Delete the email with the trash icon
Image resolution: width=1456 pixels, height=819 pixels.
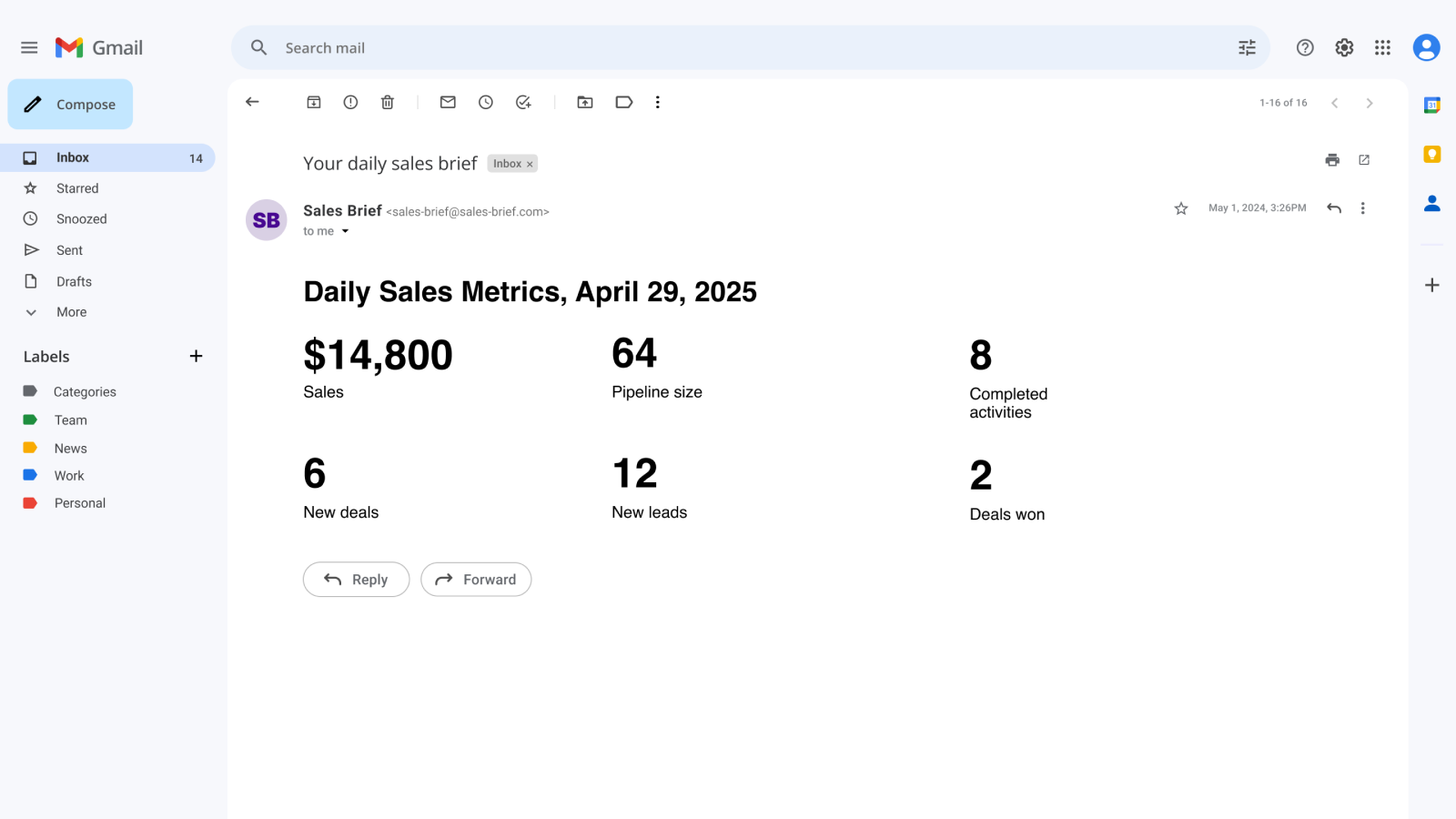(388, 103)
